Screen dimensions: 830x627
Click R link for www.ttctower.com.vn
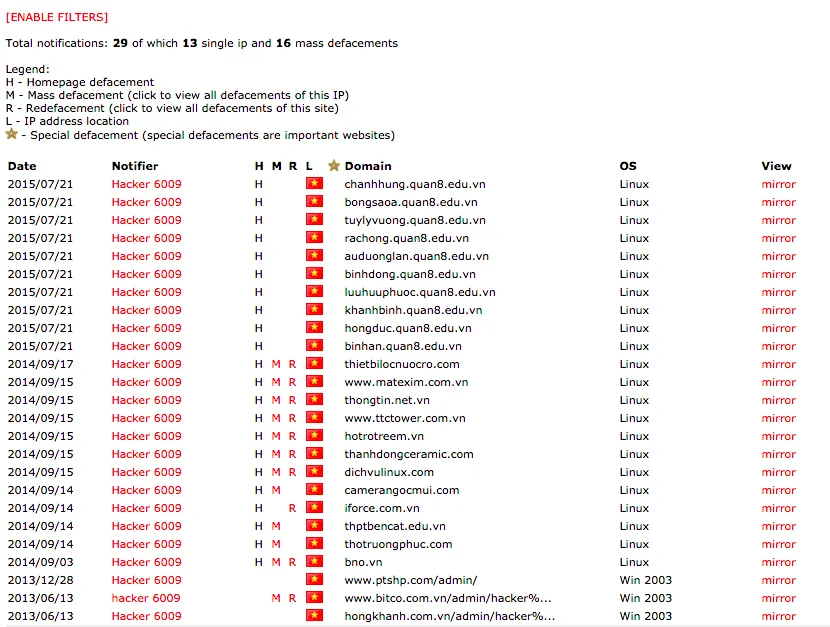(x=292, y=418)
